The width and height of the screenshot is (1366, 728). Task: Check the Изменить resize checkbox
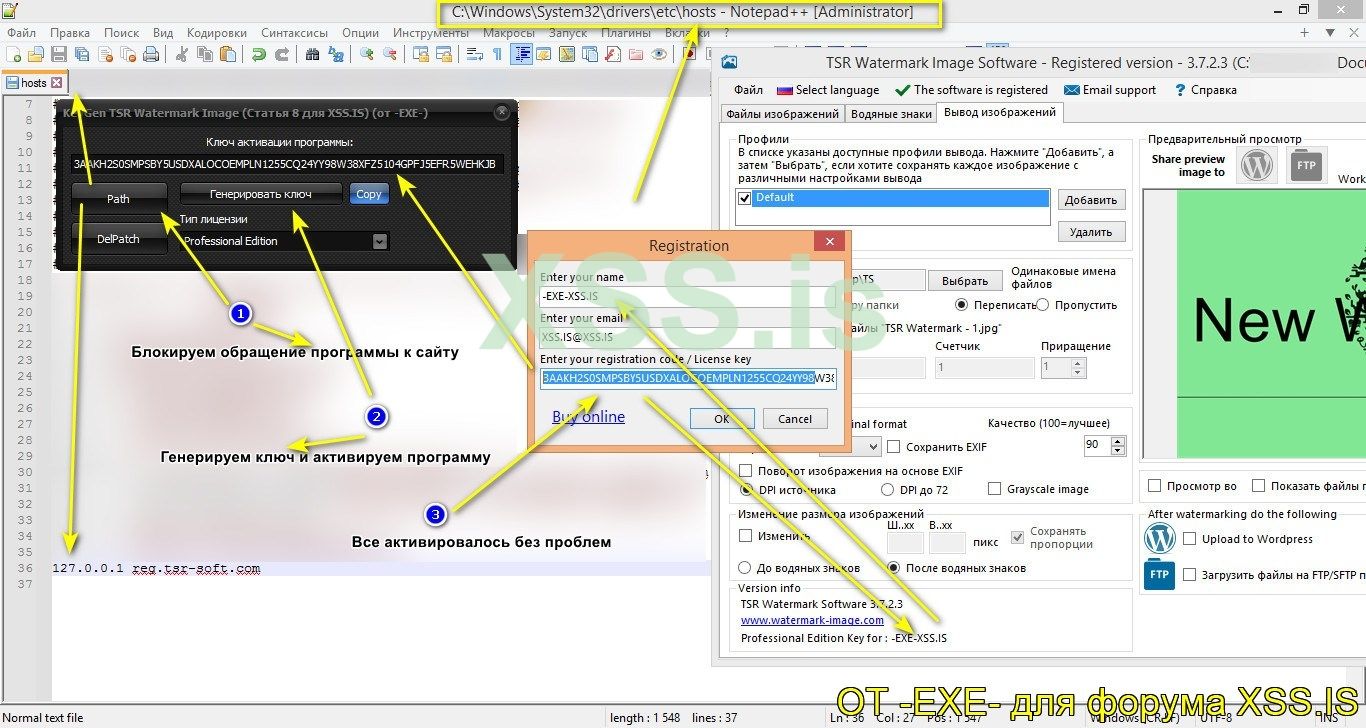tap(745, 536)
